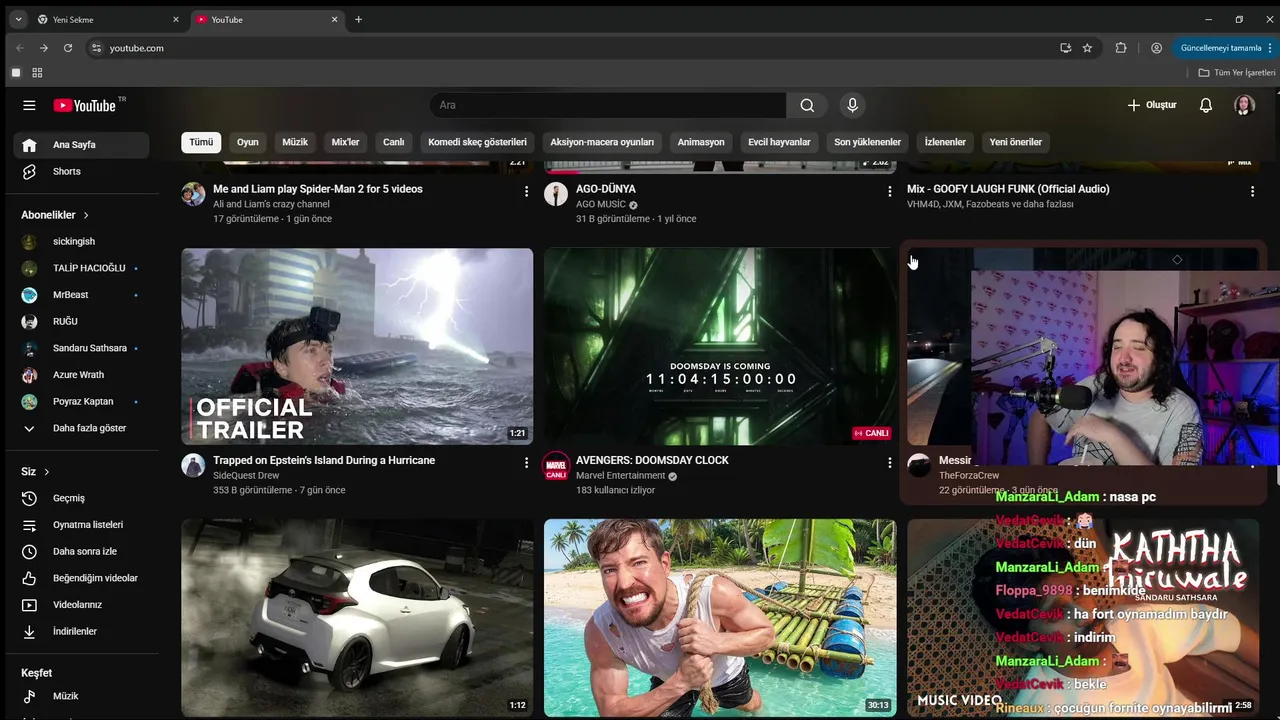1280x720 pixels.
Task: Click the YouTube logo
Action: 85,105
